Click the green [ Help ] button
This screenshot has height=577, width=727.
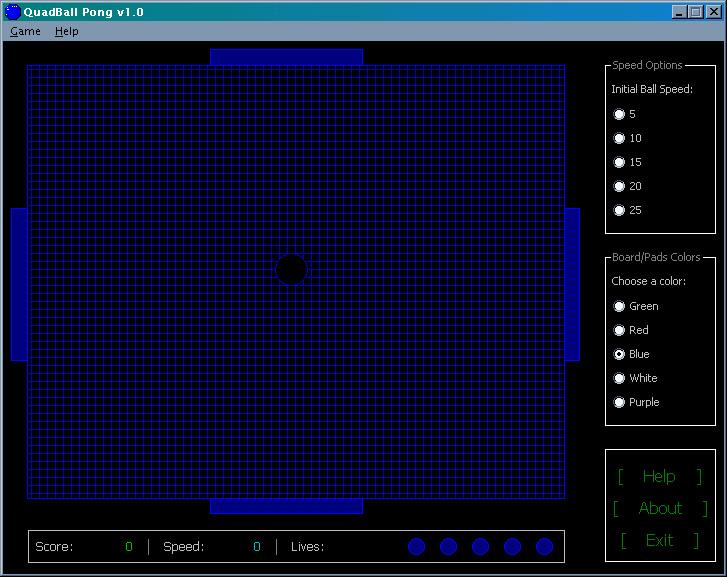(660, 476)
